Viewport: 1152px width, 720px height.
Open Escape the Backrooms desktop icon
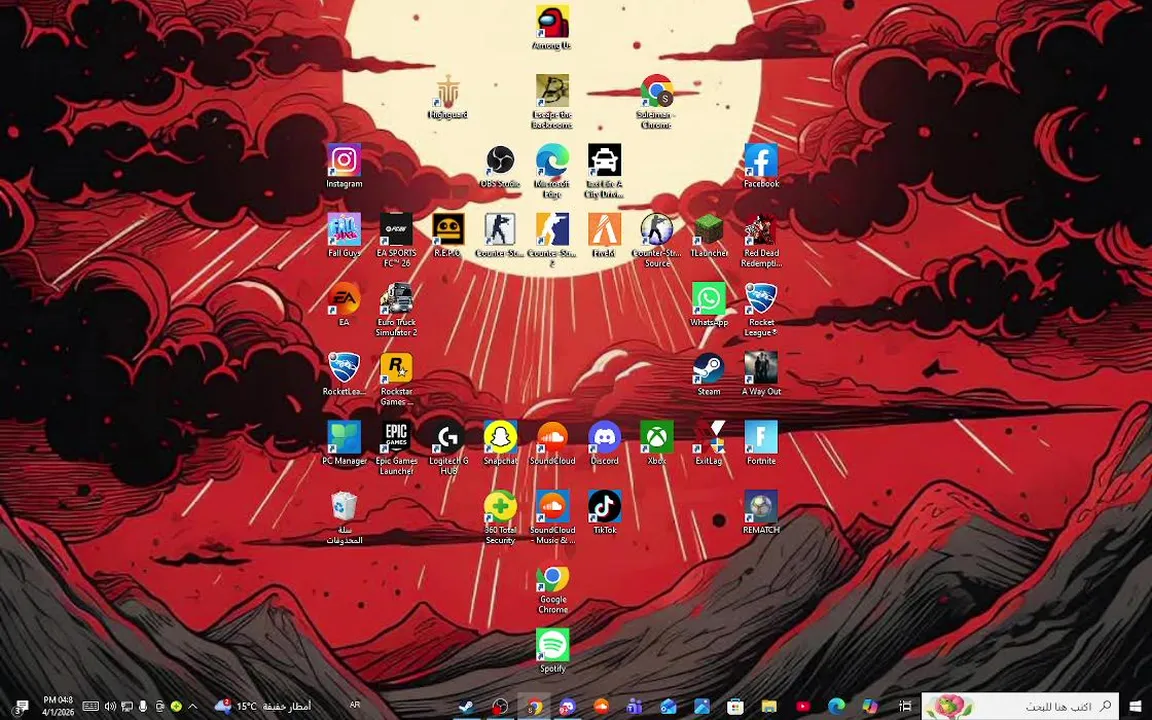point(552,101)
